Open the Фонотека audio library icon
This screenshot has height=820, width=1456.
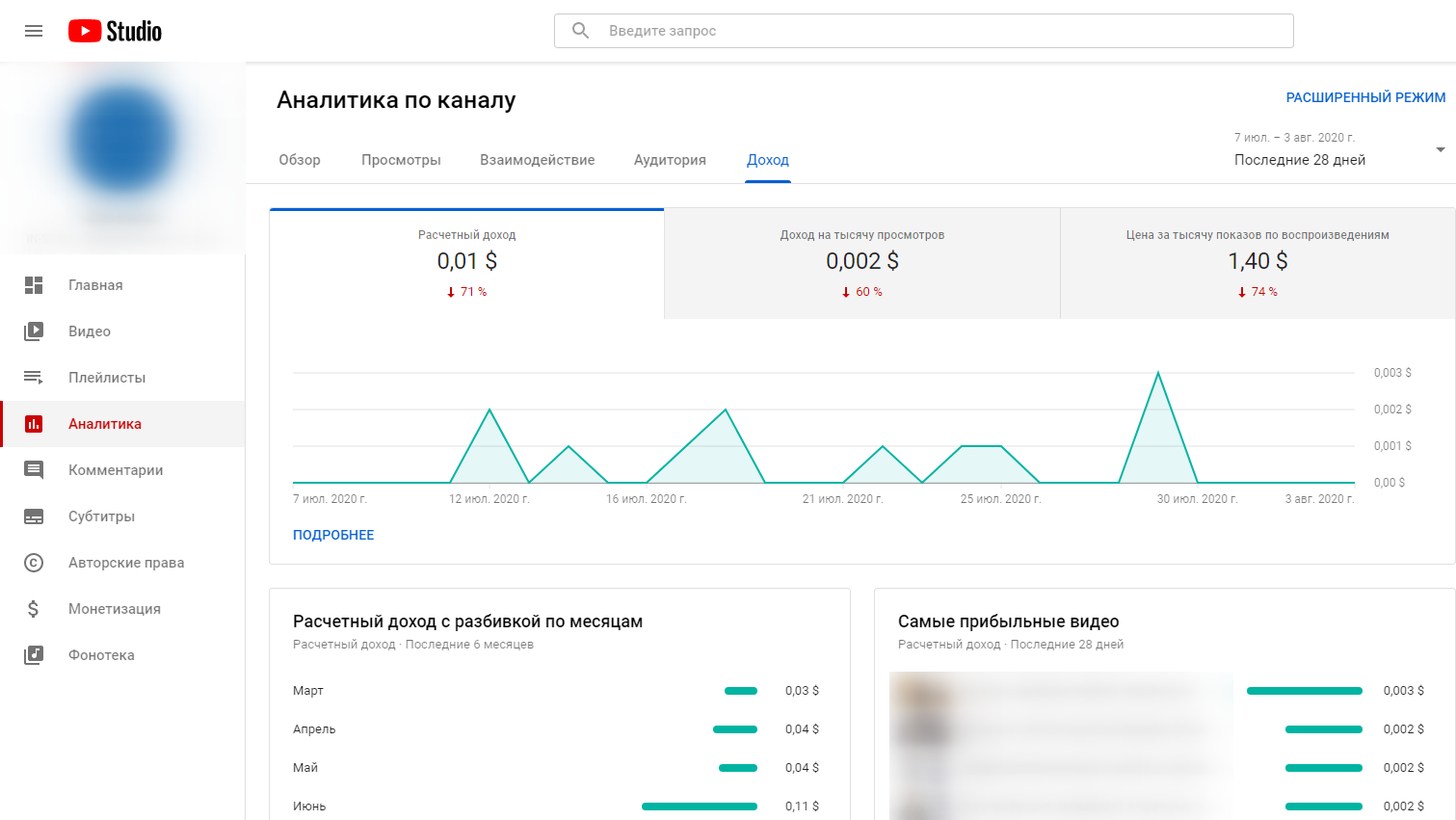click(34, 655)
